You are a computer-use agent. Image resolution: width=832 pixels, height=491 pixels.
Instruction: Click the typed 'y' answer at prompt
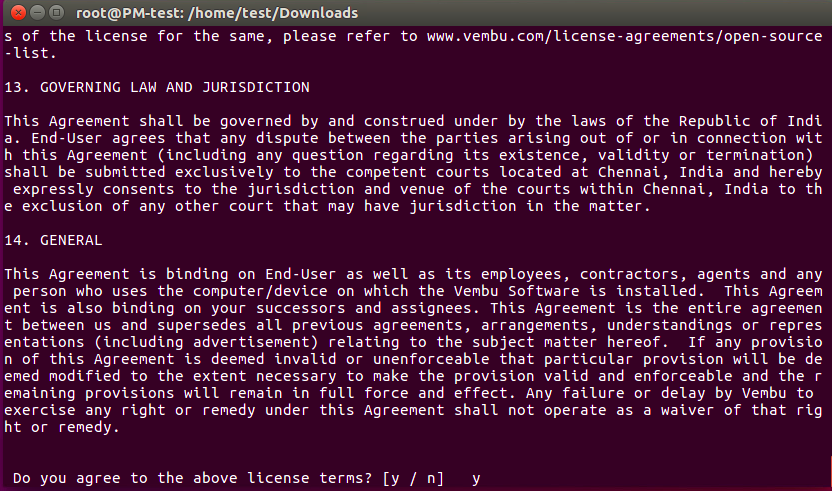[476, 478]
